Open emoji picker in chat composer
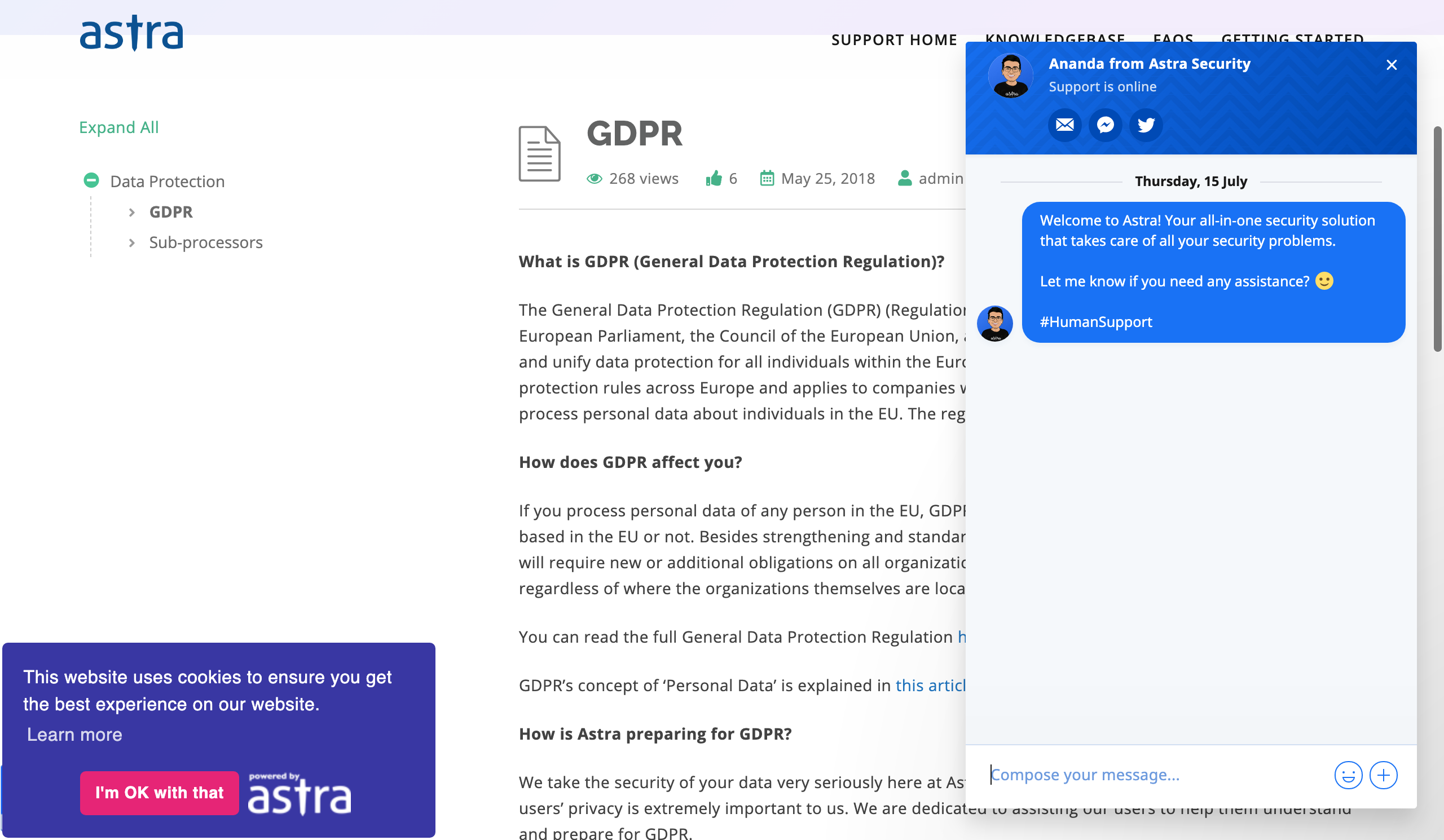Screen dimensions: 1444x840 [x=1348, y=775]
